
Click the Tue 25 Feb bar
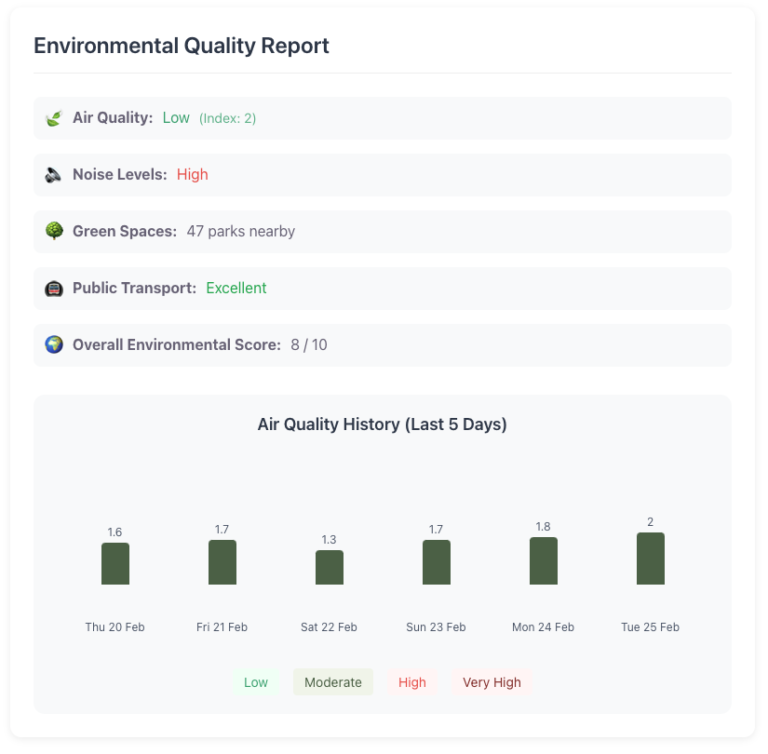click(650, 559)
